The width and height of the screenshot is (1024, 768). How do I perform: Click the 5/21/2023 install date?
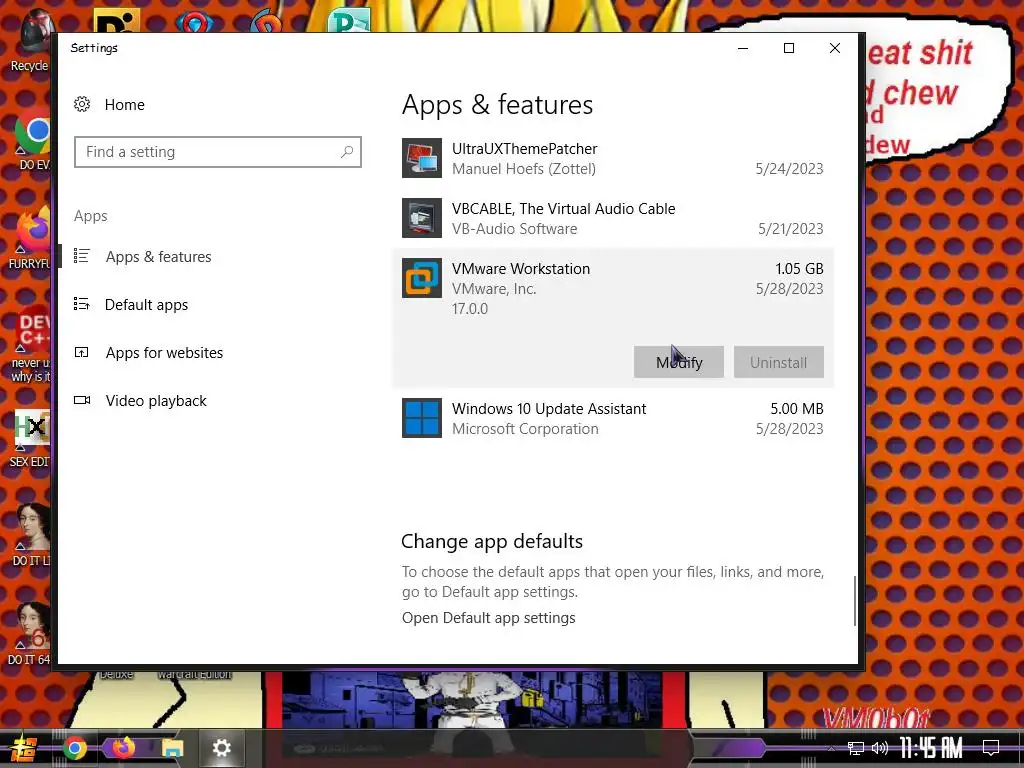pos(791,229)
